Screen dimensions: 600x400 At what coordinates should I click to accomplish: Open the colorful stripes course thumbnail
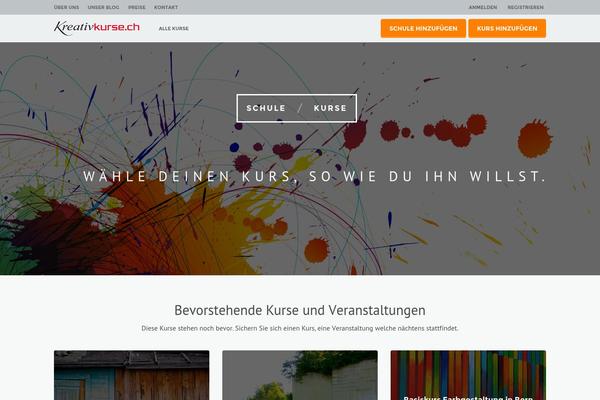click(x=468, y=375)
